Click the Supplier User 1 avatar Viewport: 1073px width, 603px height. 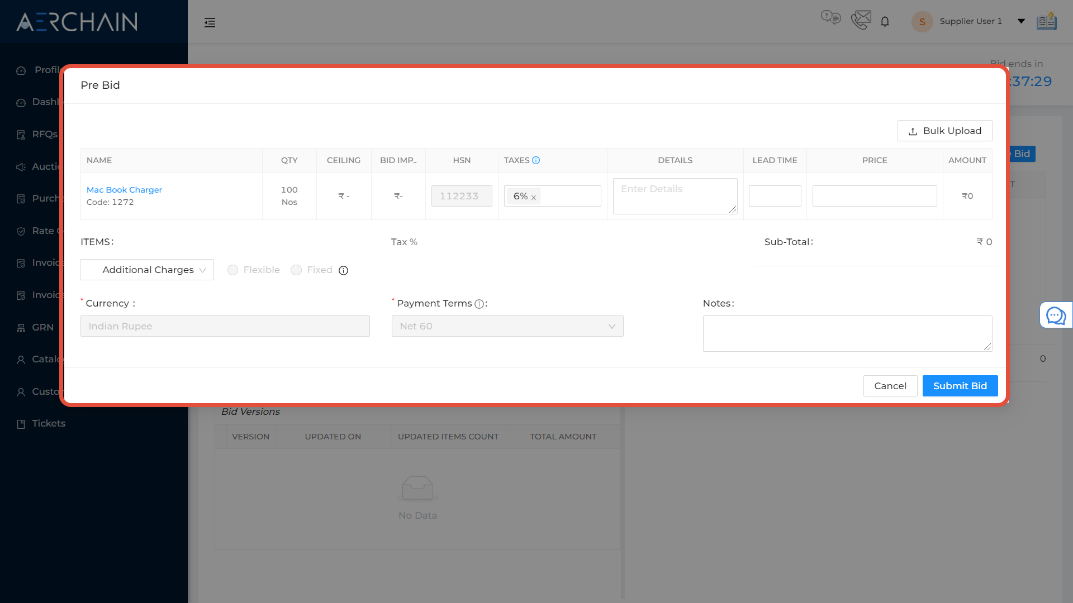coord(921,20)
